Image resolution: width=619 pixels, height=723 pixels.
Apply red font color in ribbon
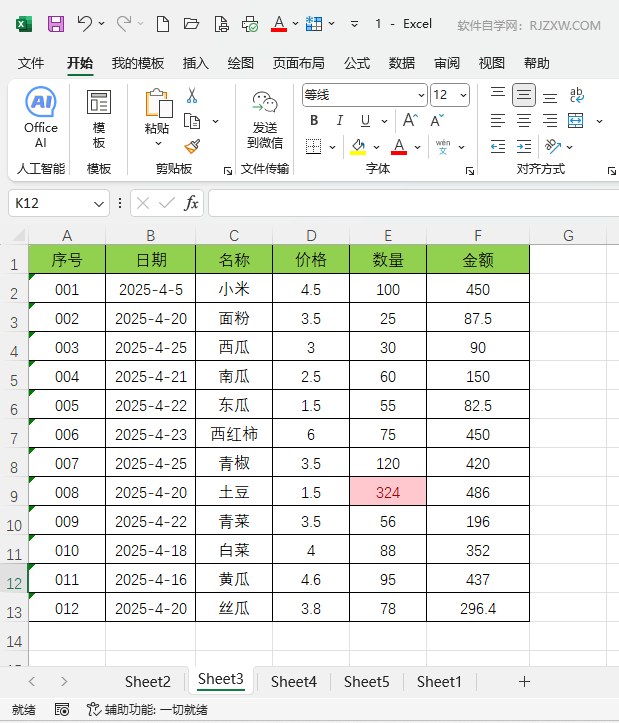[x=399, y=147]
